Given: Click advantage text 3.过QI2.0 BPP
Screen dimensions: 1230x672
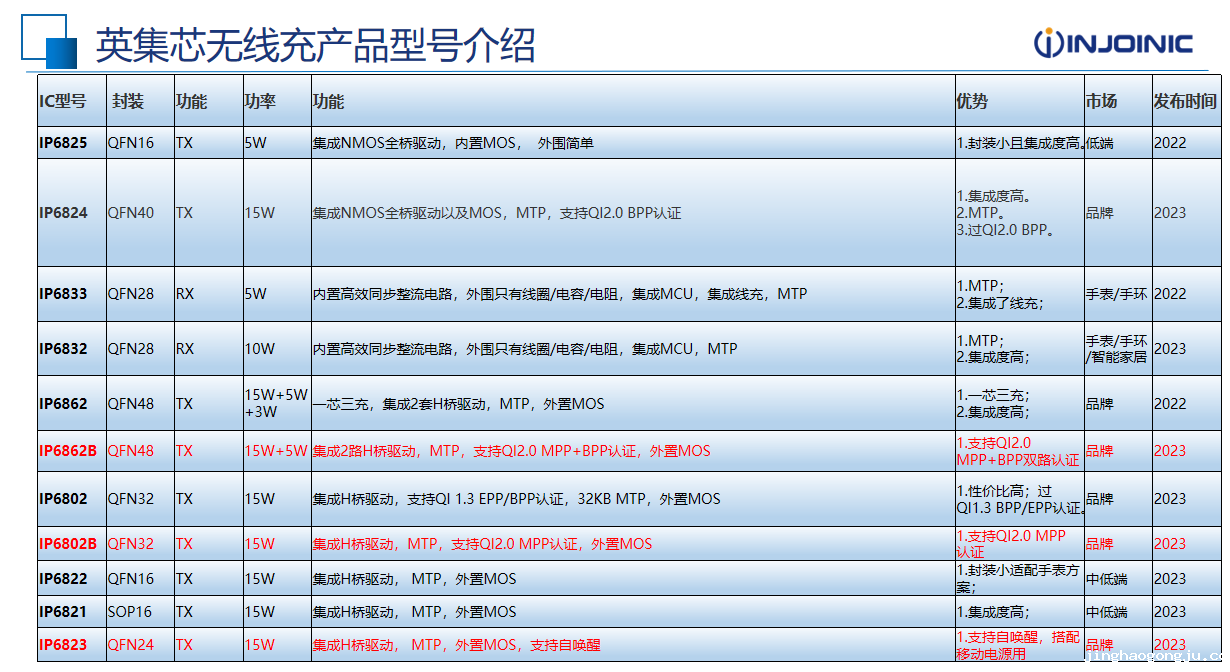Looking at the screenshot, I should tap(1007, 230).
